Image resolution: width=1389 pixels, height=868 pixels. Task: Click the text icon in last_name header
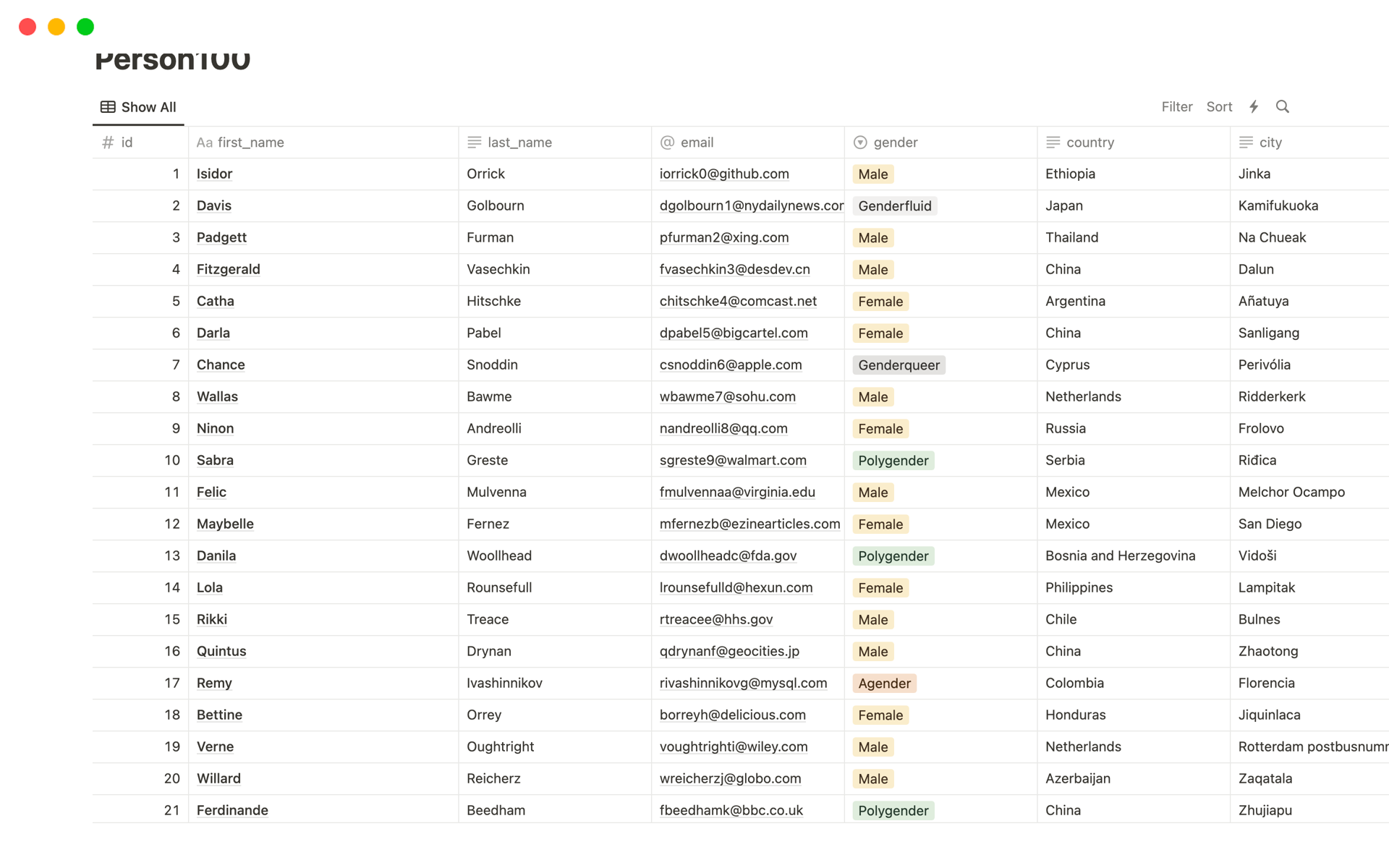475,142
